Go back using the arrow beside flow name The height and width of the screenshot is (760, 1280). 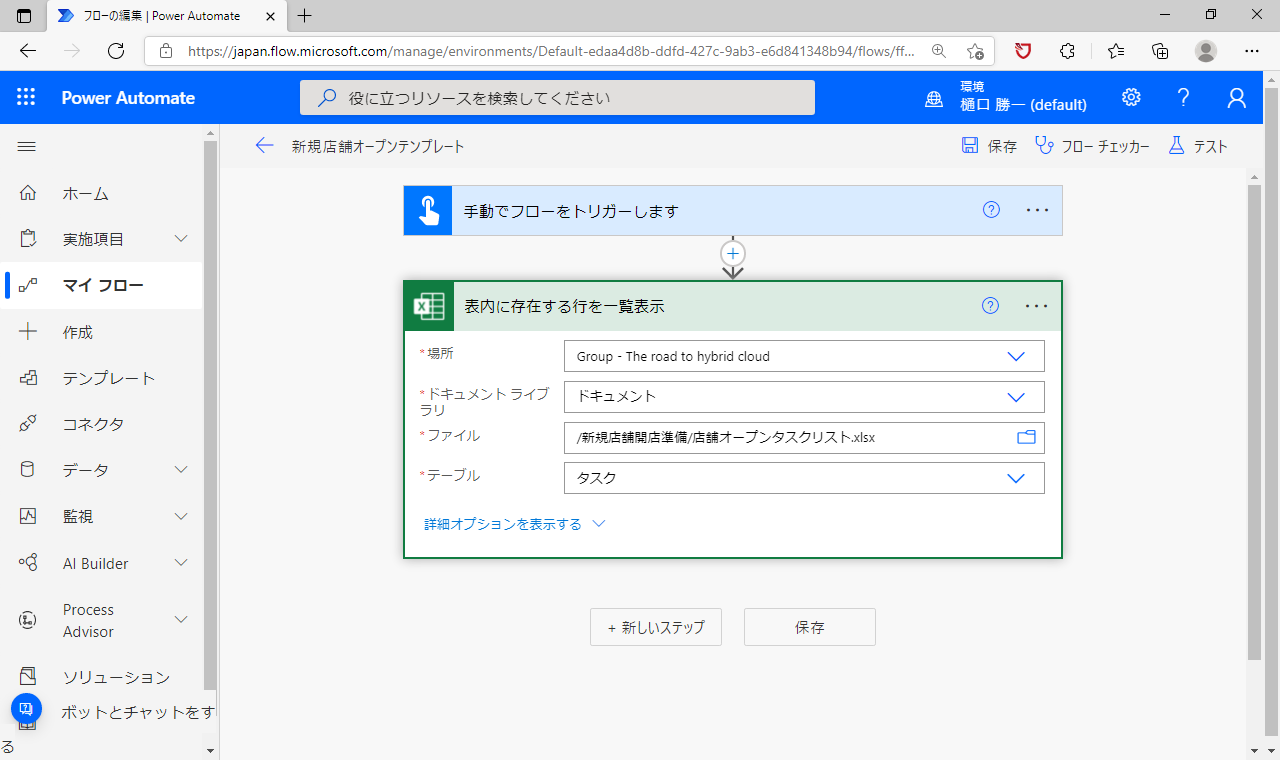(x=264, y=146)
